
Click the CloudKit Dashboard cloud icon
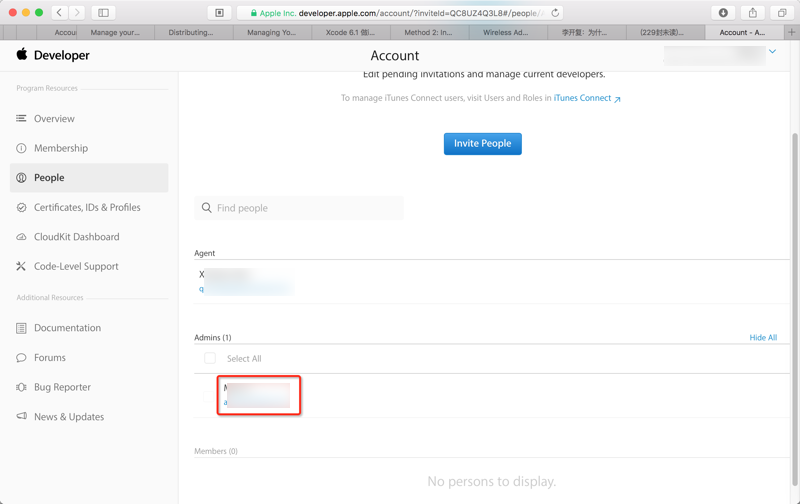point(21,237)
